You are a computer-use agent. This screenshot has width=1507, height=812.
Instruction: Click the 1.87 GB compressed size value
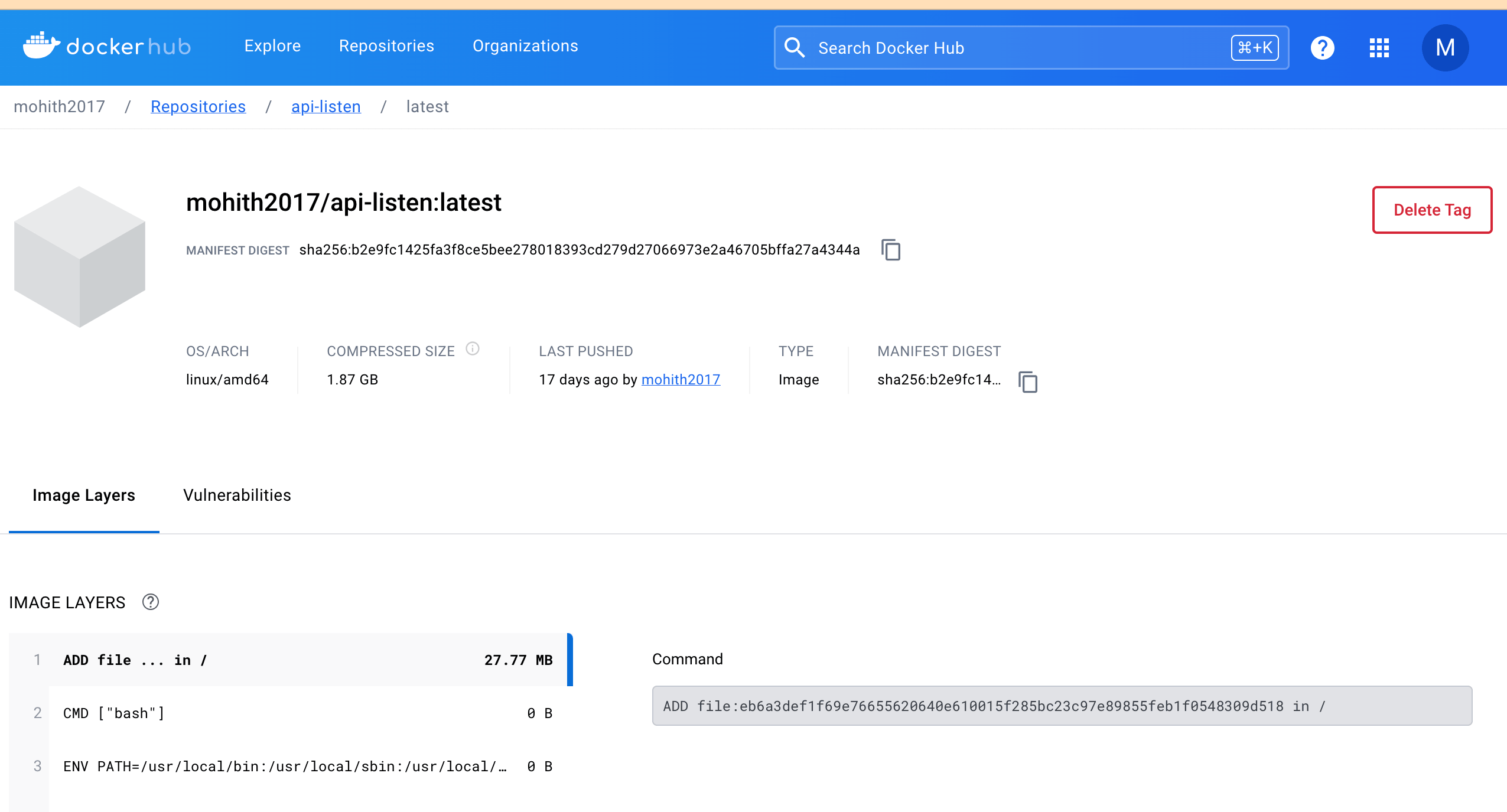(x=352, y=379)
